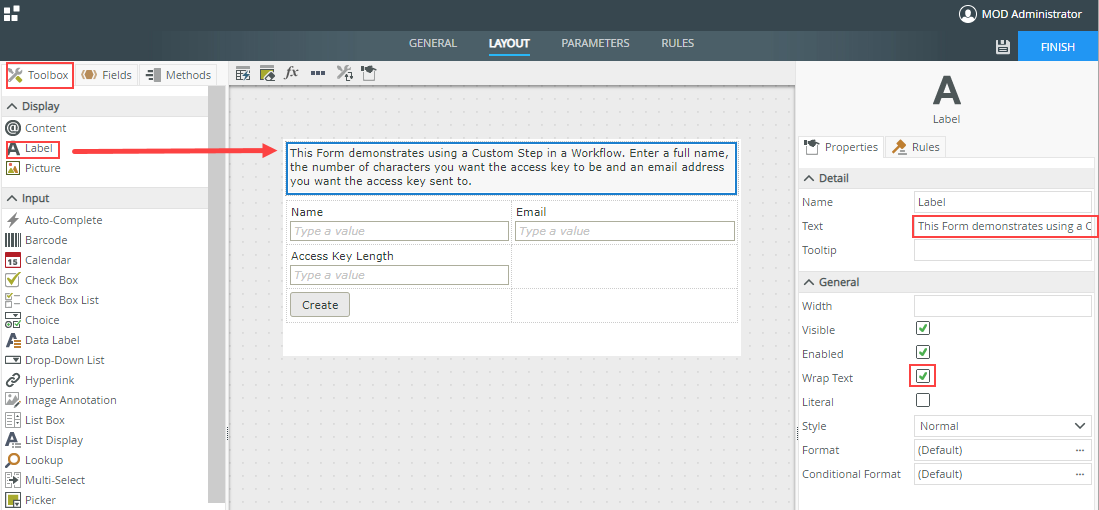Select the Check Box control in toolbox
Image resolution: width=1099 pixels, height=510 pixels.
point(42,280)
